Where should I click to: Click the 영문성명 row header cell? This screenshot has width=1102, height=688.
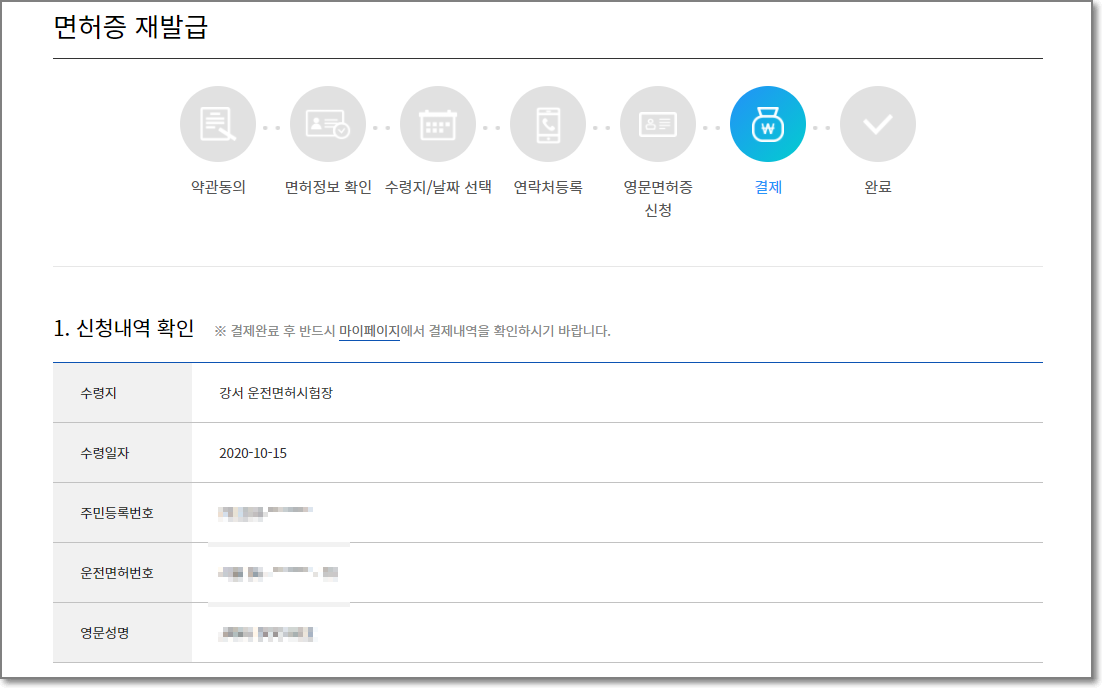point(122,633)
